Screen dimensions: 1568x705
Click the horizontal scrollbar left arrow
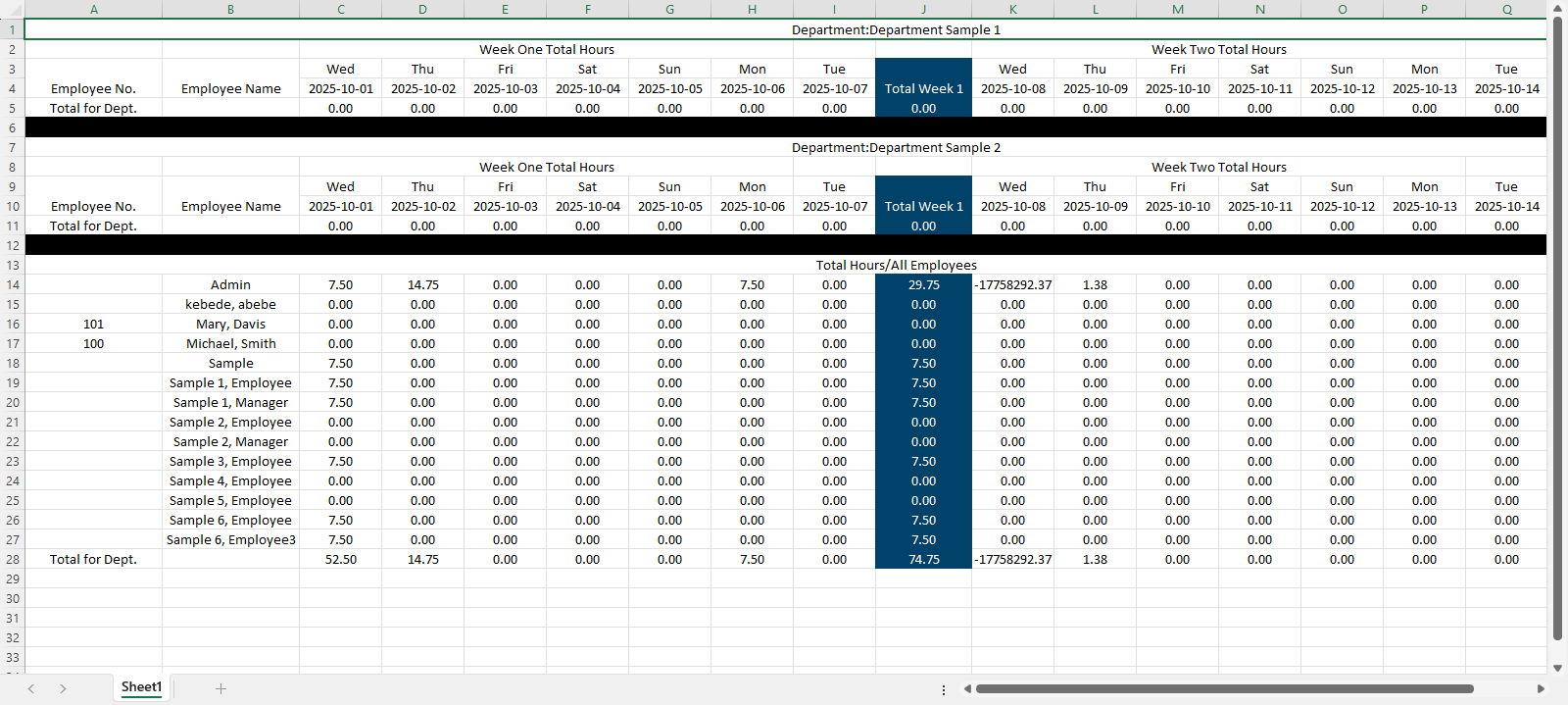(967, 688)
